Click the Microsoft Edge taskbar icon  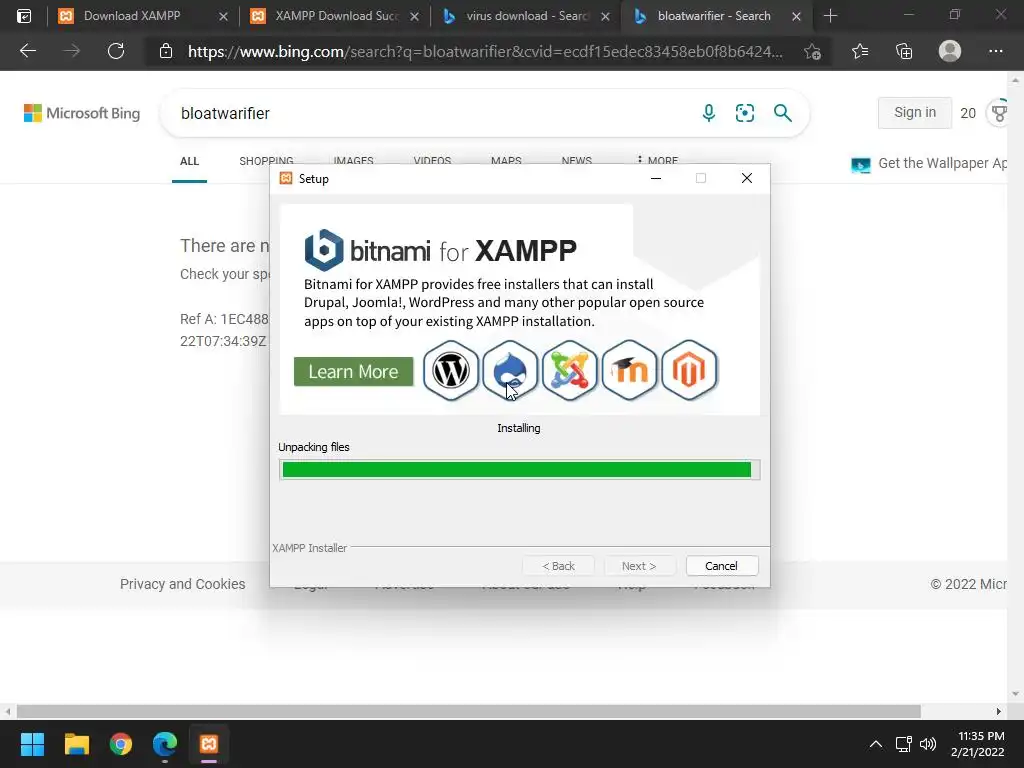click(165, 744)
